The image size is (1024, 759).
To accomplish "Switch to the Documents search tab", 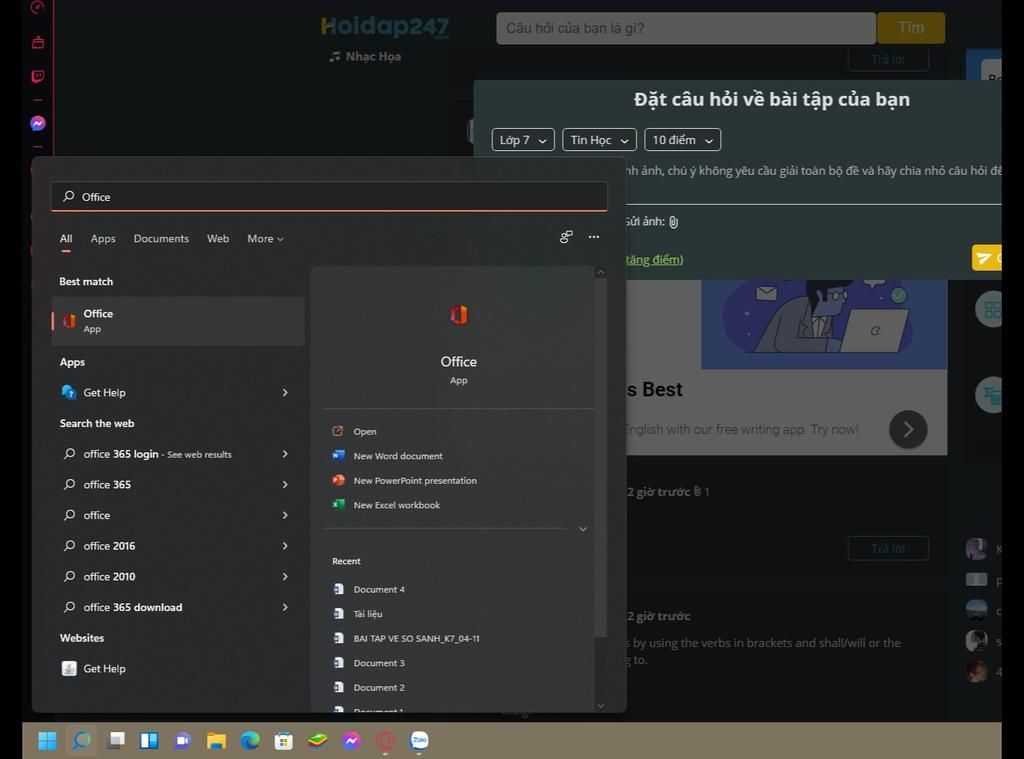I will 161,239.
